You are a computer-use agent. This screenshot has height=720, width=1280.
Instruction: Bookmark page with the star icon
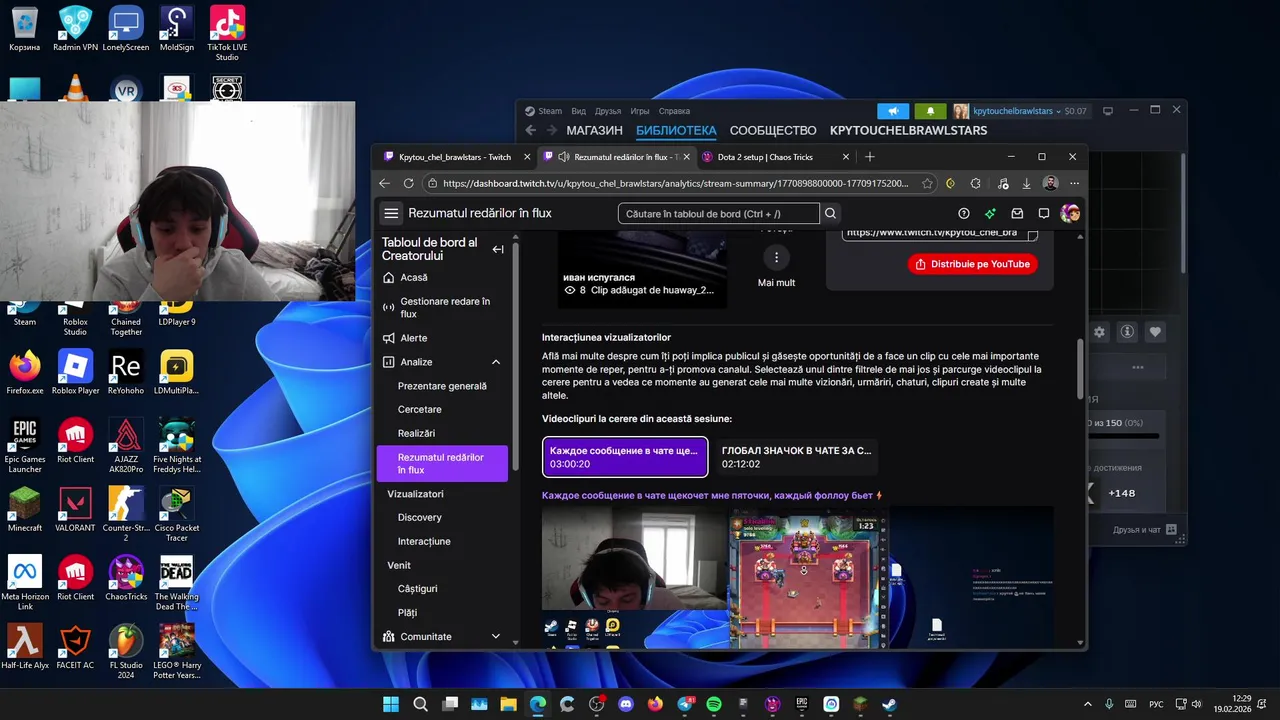pos(927,183)
